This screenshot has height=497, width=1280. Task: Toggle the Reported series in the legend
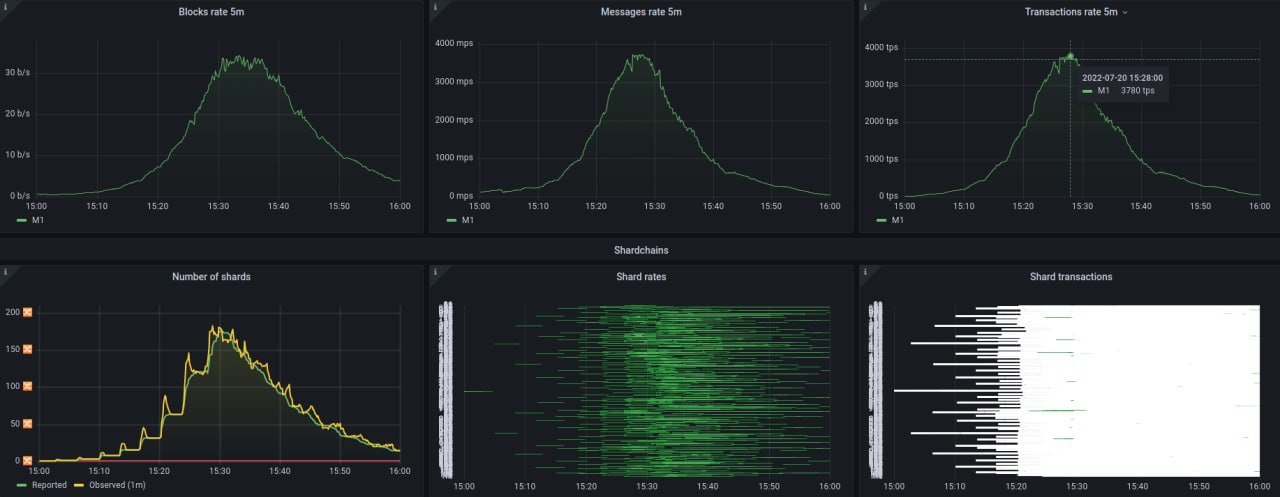click(49, 485)
